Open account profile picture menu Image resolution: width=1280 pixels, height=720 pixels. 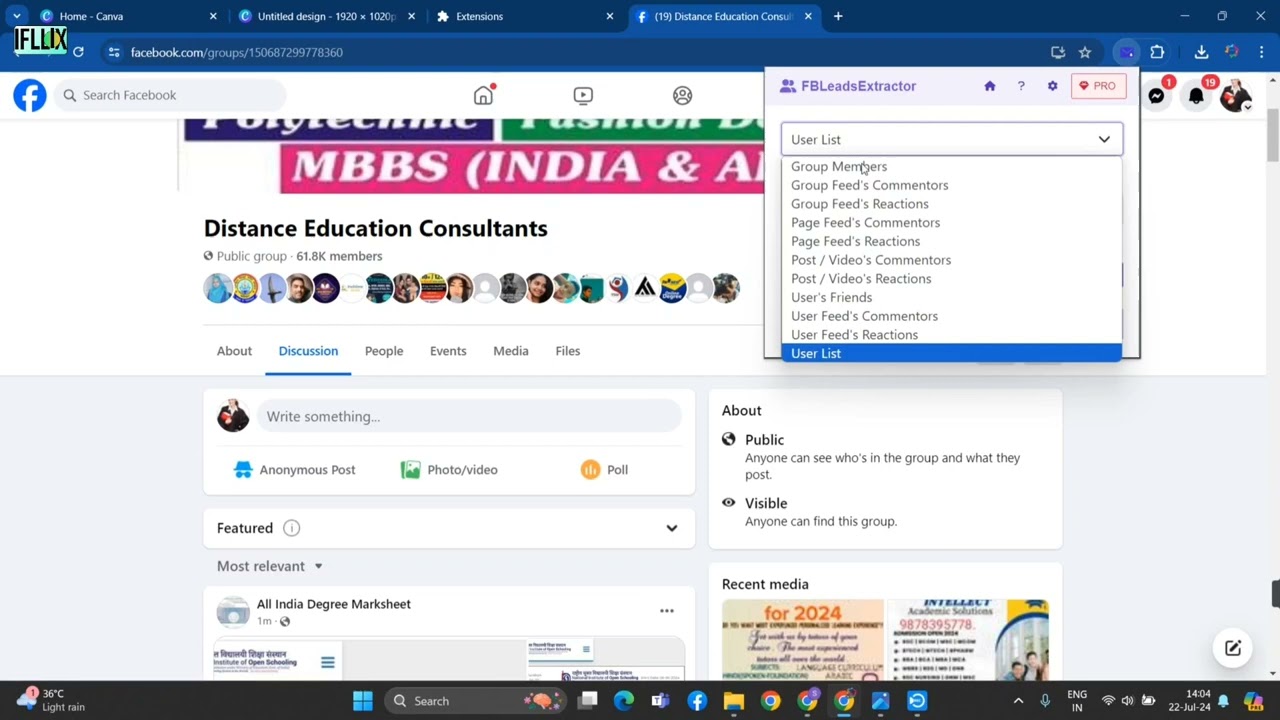pos(1236,95)
